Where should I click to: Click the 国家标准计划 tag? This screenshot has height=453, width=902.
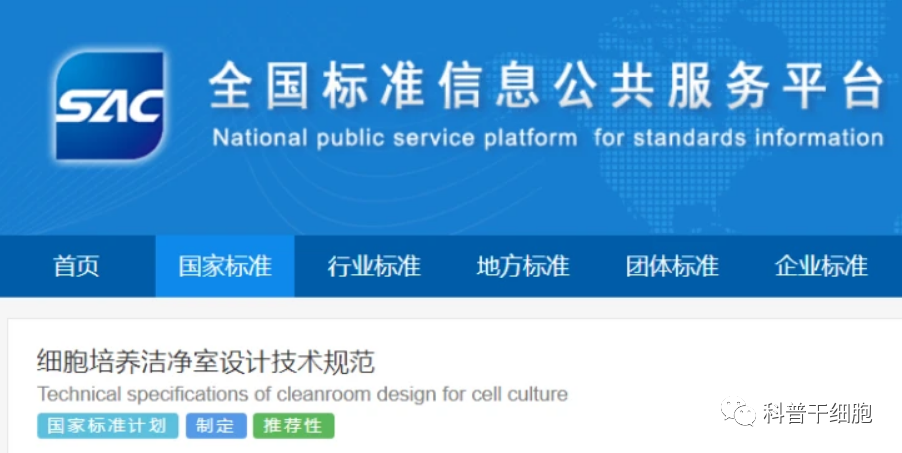click(108, 426)
